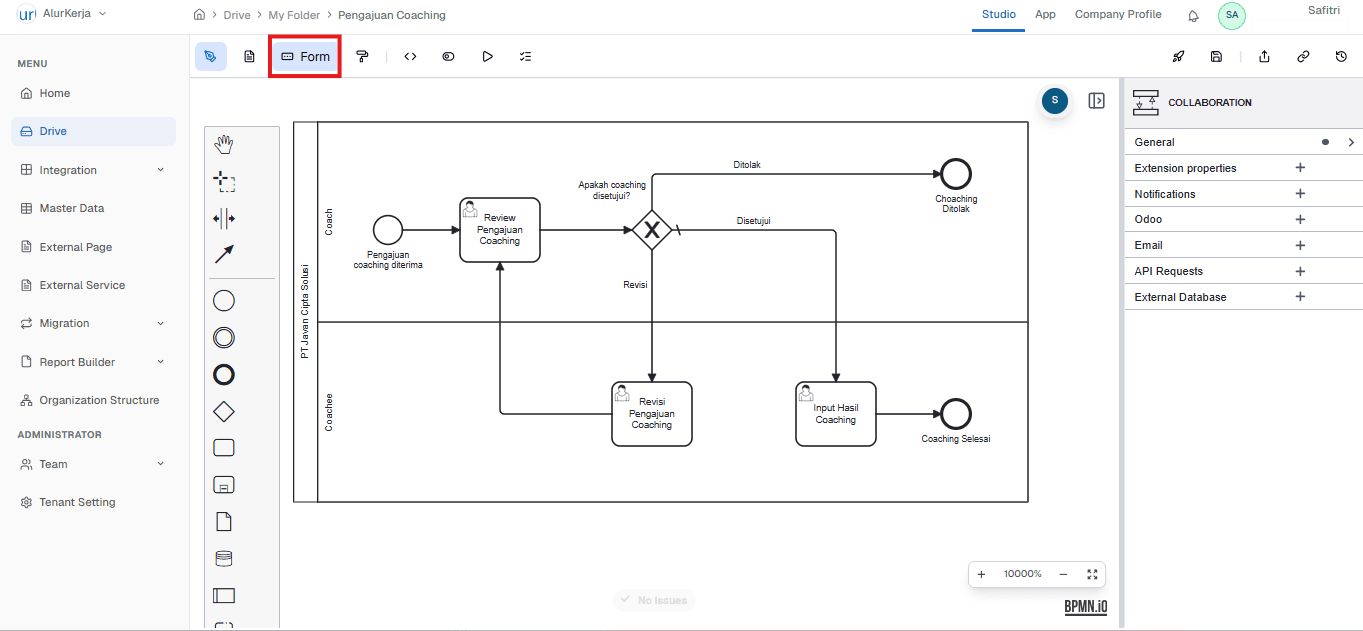Screen dimensions: 1363x631
Task: Select the start event circle shape
Action: tap(223, 300)
